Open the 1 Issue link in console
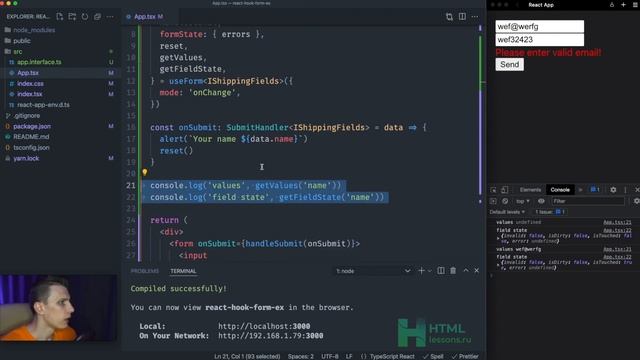Screen dimensions: 640x360 pos(549,212)
